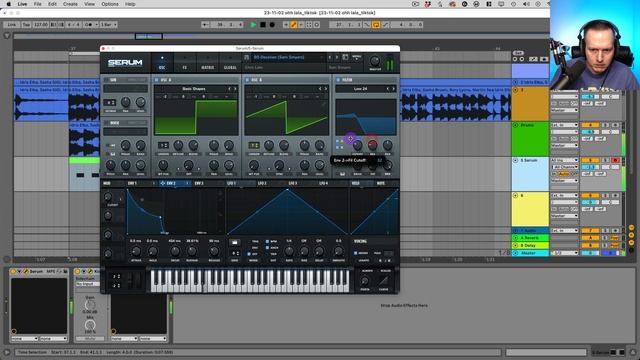Toggle the SUB oscillator enable switch

[x=107, y=80]
